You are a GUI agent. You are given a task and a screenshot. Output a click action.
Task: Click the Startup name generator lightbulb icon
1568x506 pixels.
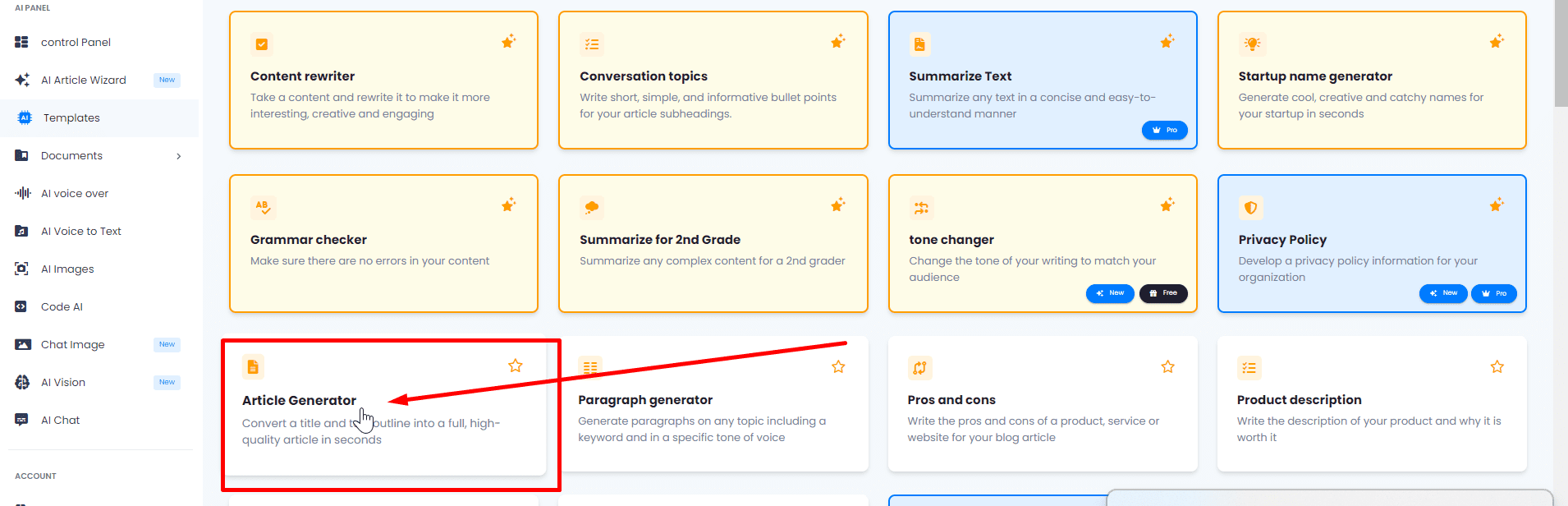[1252, 44]
